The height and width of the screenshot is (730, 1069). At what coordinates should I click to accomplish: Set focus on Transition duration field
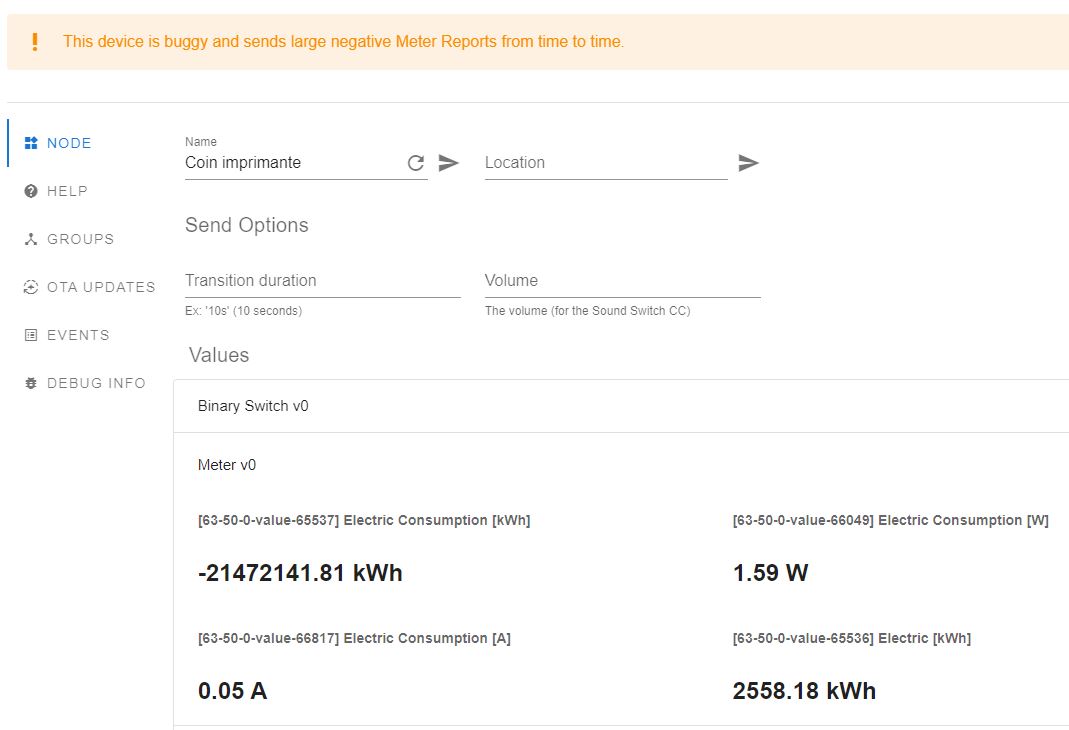322,281
